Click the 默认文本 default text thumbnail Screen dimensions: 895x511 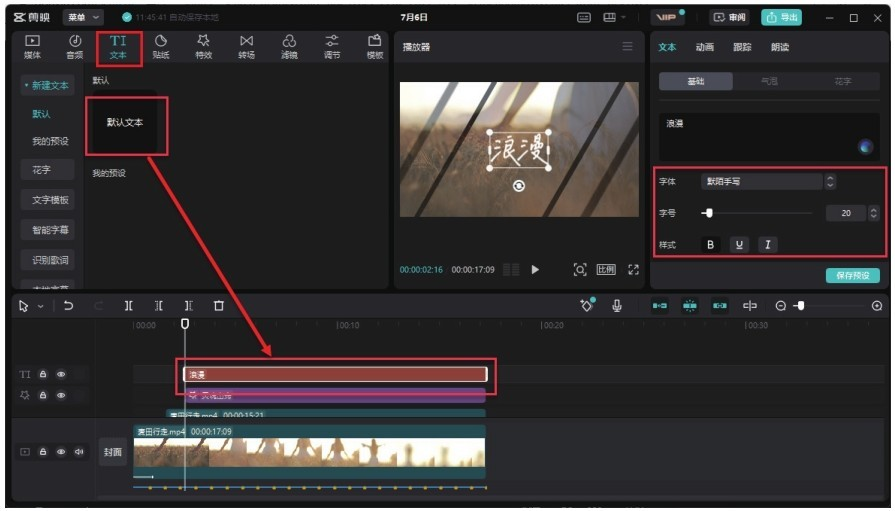[125, 122]
